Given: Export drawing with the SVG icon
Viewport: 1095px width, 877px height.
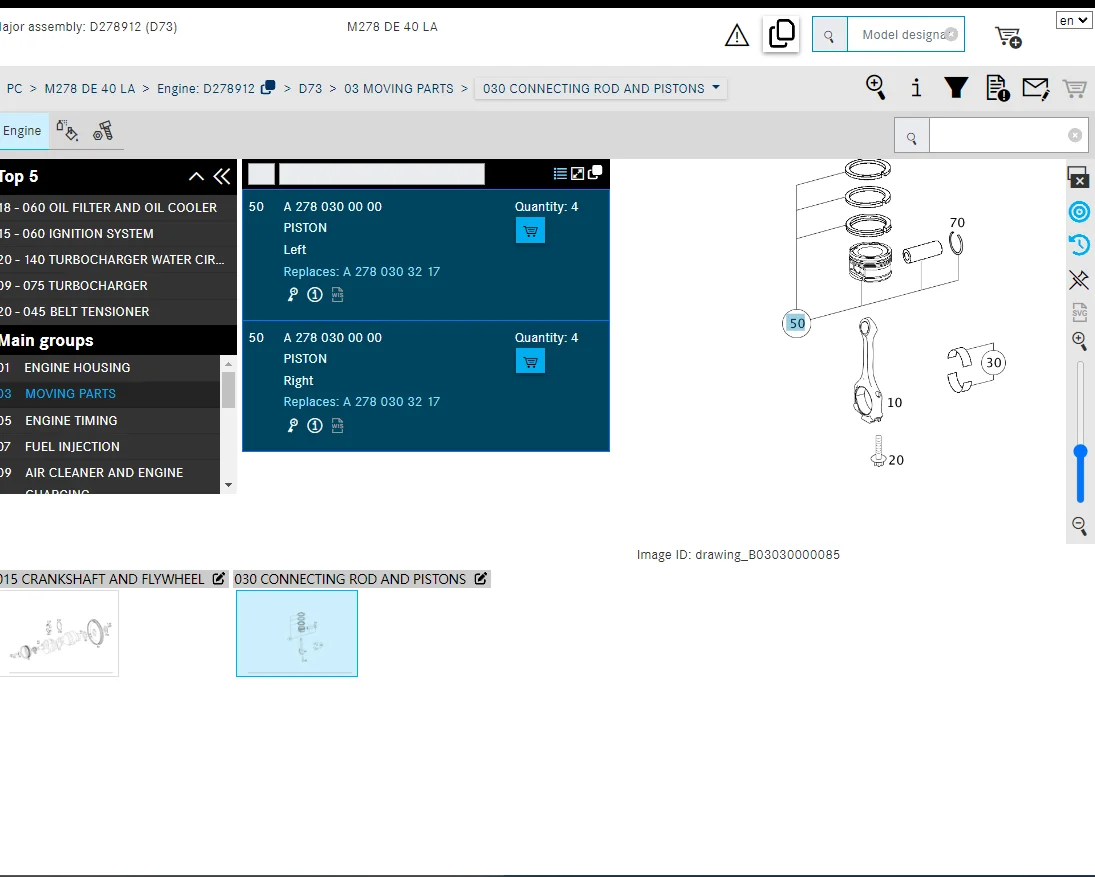Looking at the screenshot, I should point(1080,311).
